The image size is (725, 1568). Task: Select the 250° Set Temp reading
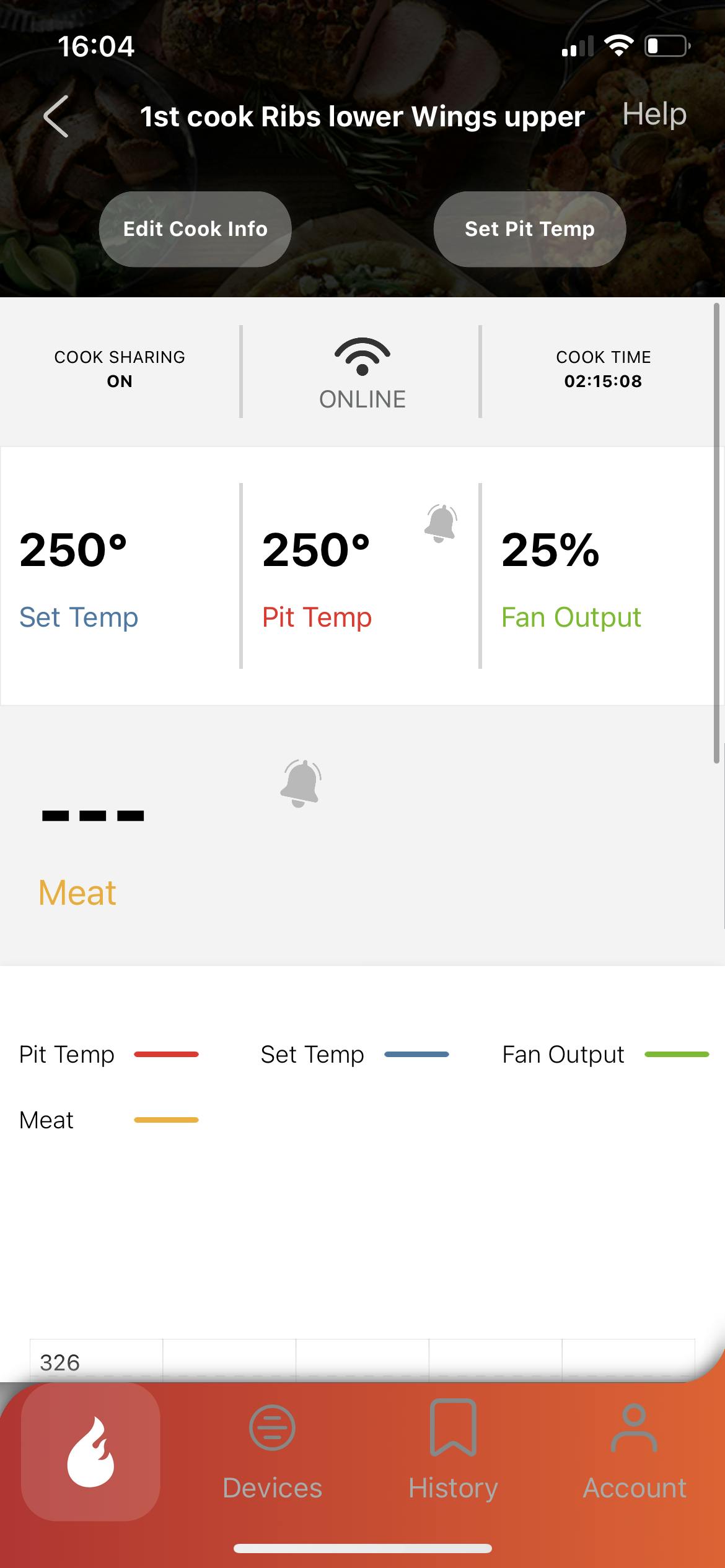point(73,551)
